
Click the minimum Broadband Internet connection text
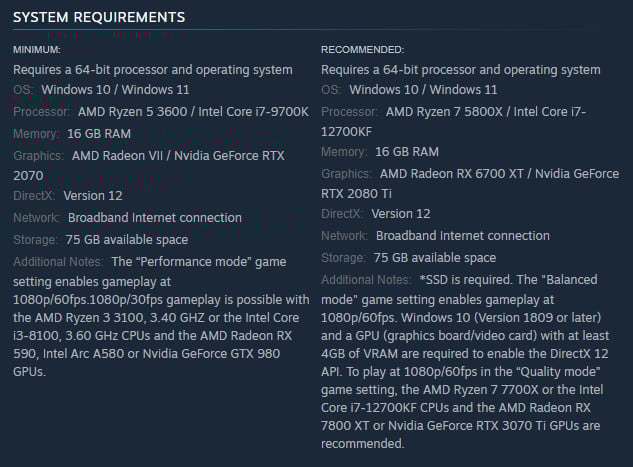[154, 218]
